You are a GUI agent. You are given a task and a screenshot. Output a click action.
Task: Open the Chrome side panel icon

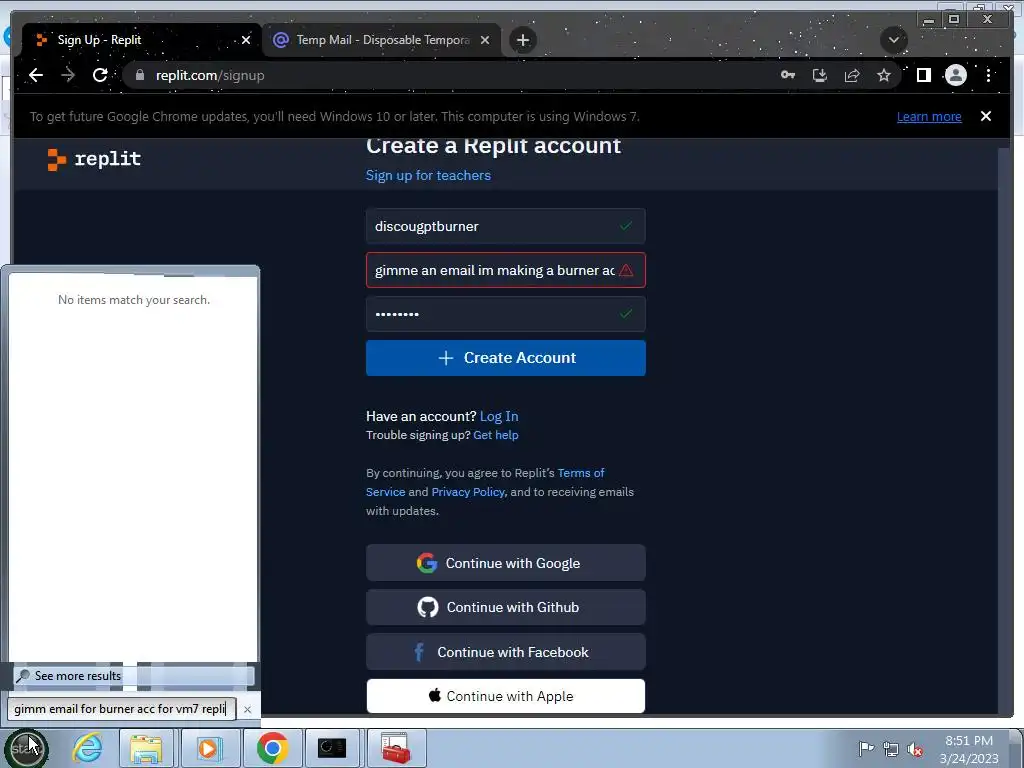923,75
